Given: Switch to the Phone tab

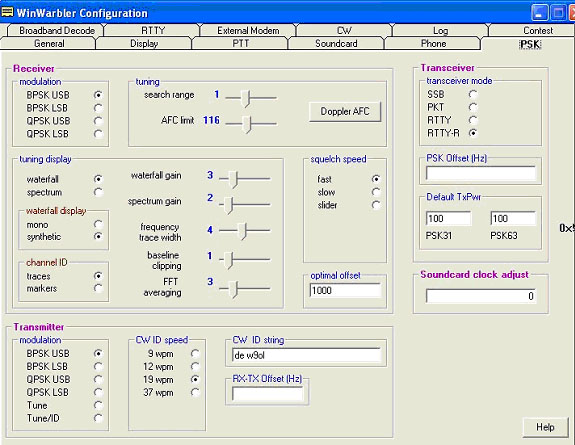Looking at the screenshot, I should point(433,43).
